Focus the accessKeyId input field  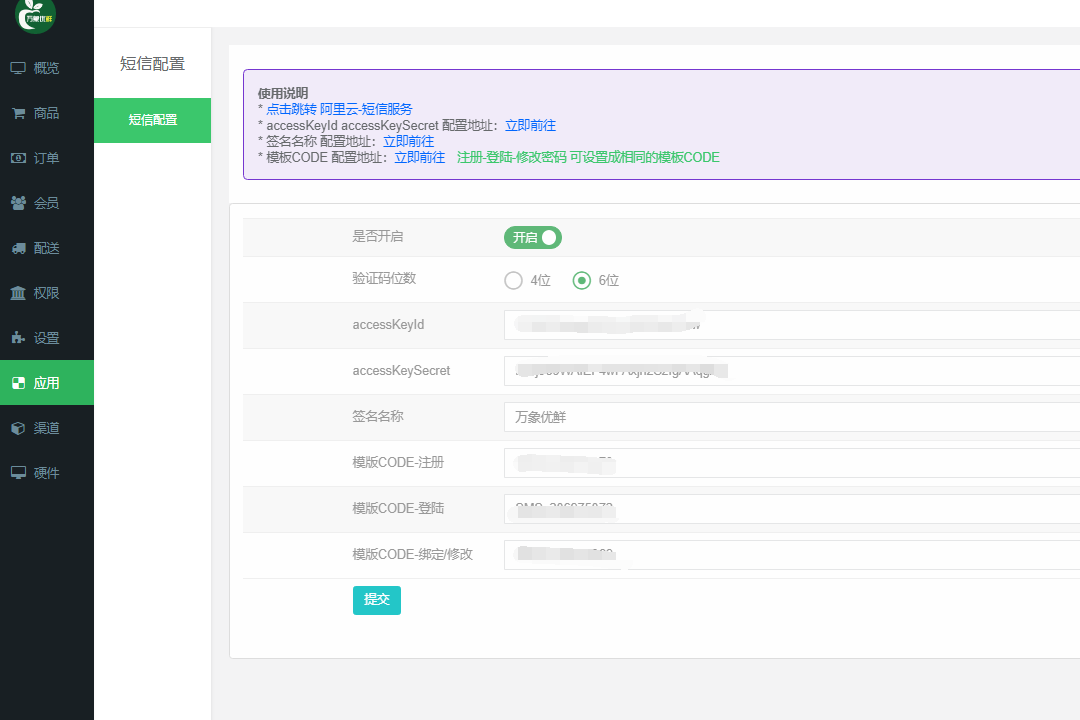pyautogui.click(x=792, y=325)
